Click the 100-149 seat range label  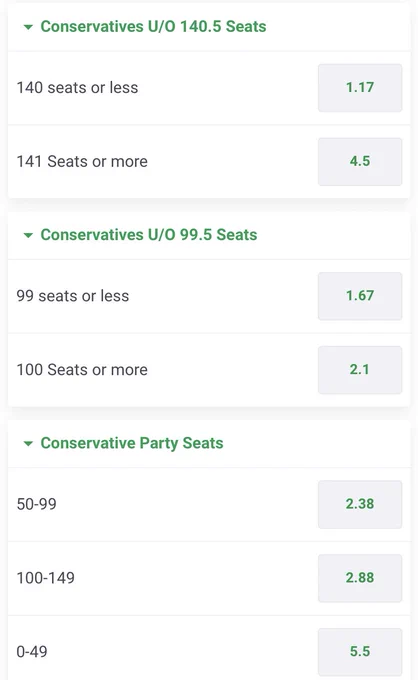[x=46, y=578]
